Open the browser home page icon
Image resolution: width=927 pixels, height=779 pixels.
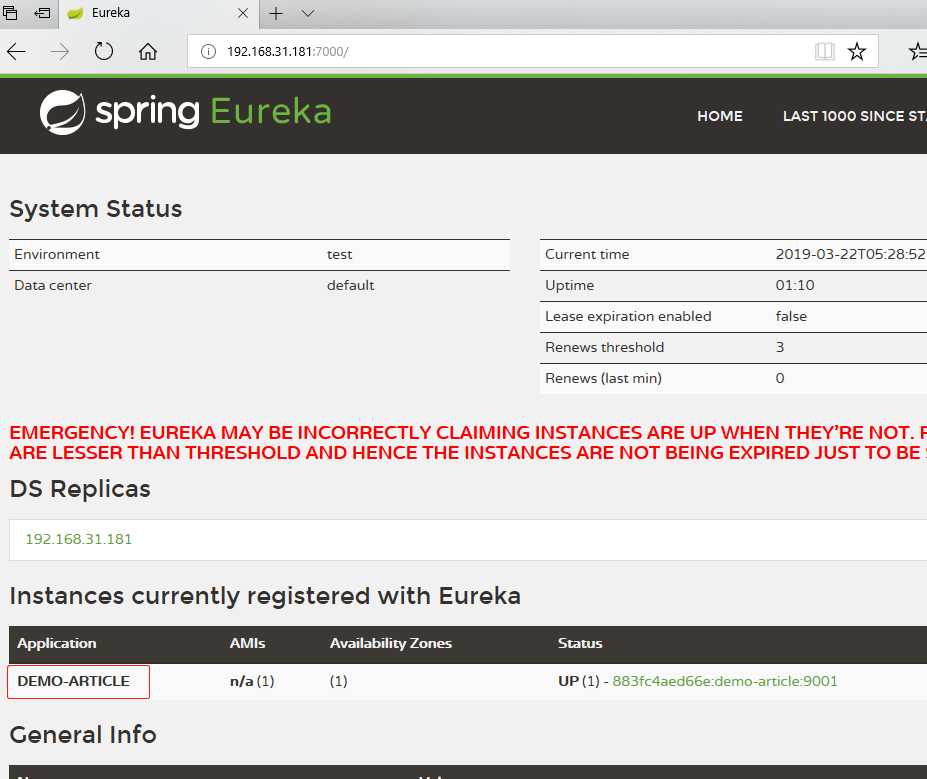point(148,52)
